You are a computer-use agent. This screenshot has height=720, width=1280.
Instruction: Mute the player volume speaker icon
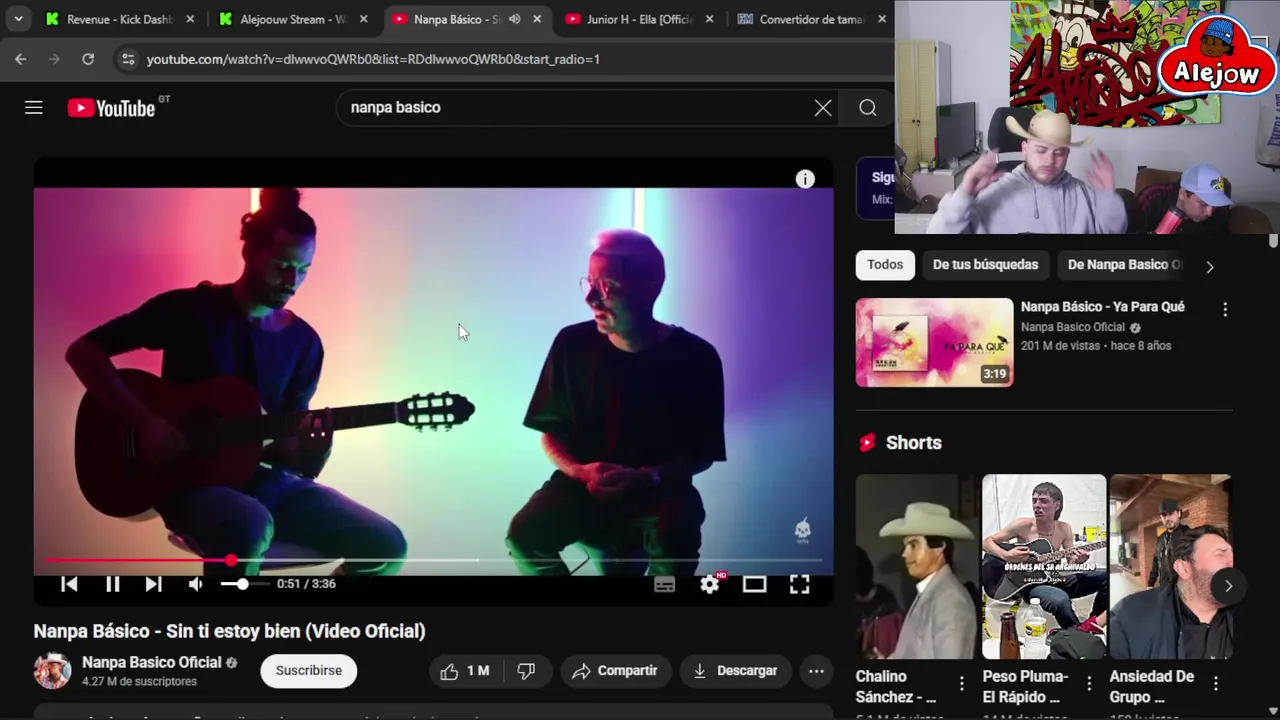point(196,584)
